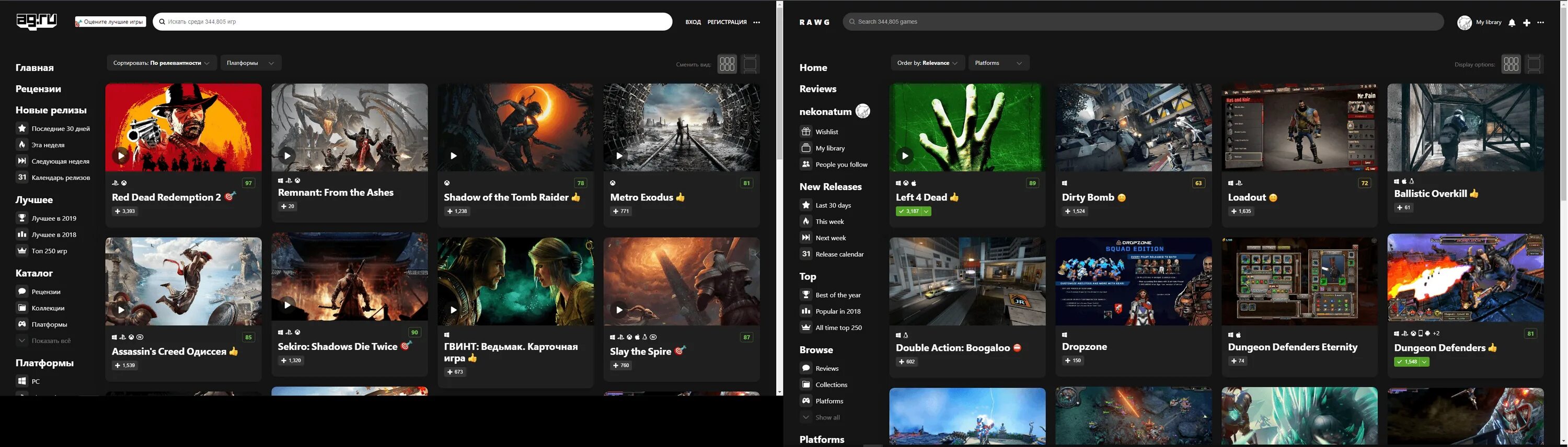Play the Slay the Spire video preview

point(618,310)
